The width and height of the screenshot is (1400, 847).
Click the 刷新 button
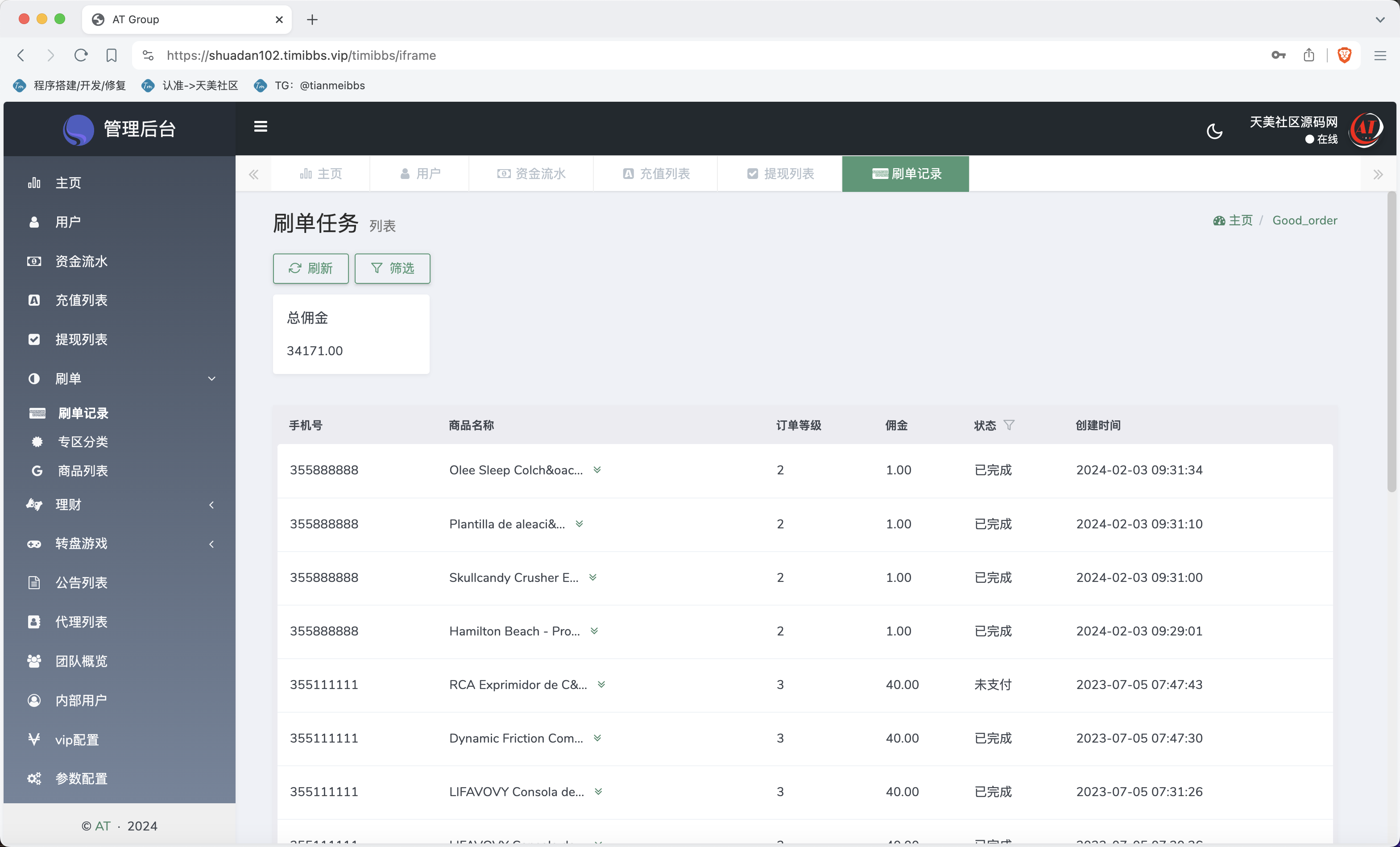pyautogui.click(x=311, y=268)
